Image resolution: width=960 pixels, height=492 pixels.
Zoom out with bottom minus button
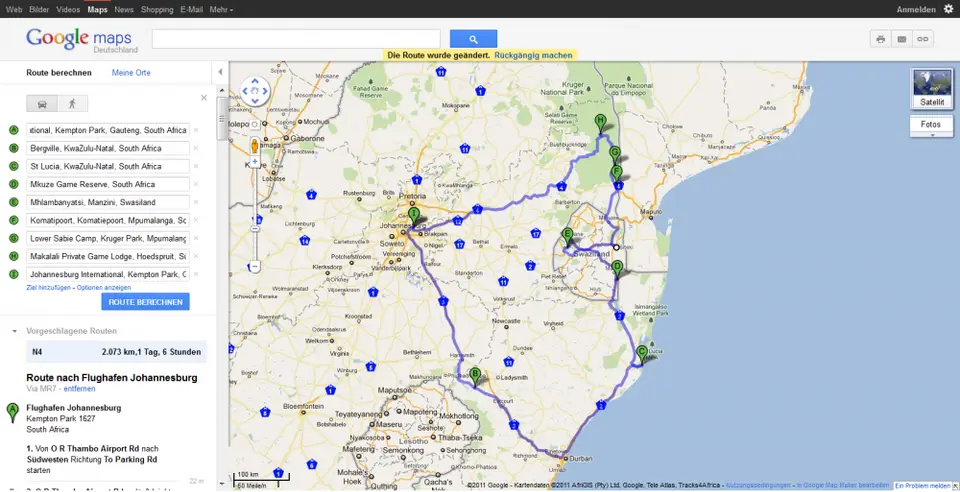coord(255,267)
